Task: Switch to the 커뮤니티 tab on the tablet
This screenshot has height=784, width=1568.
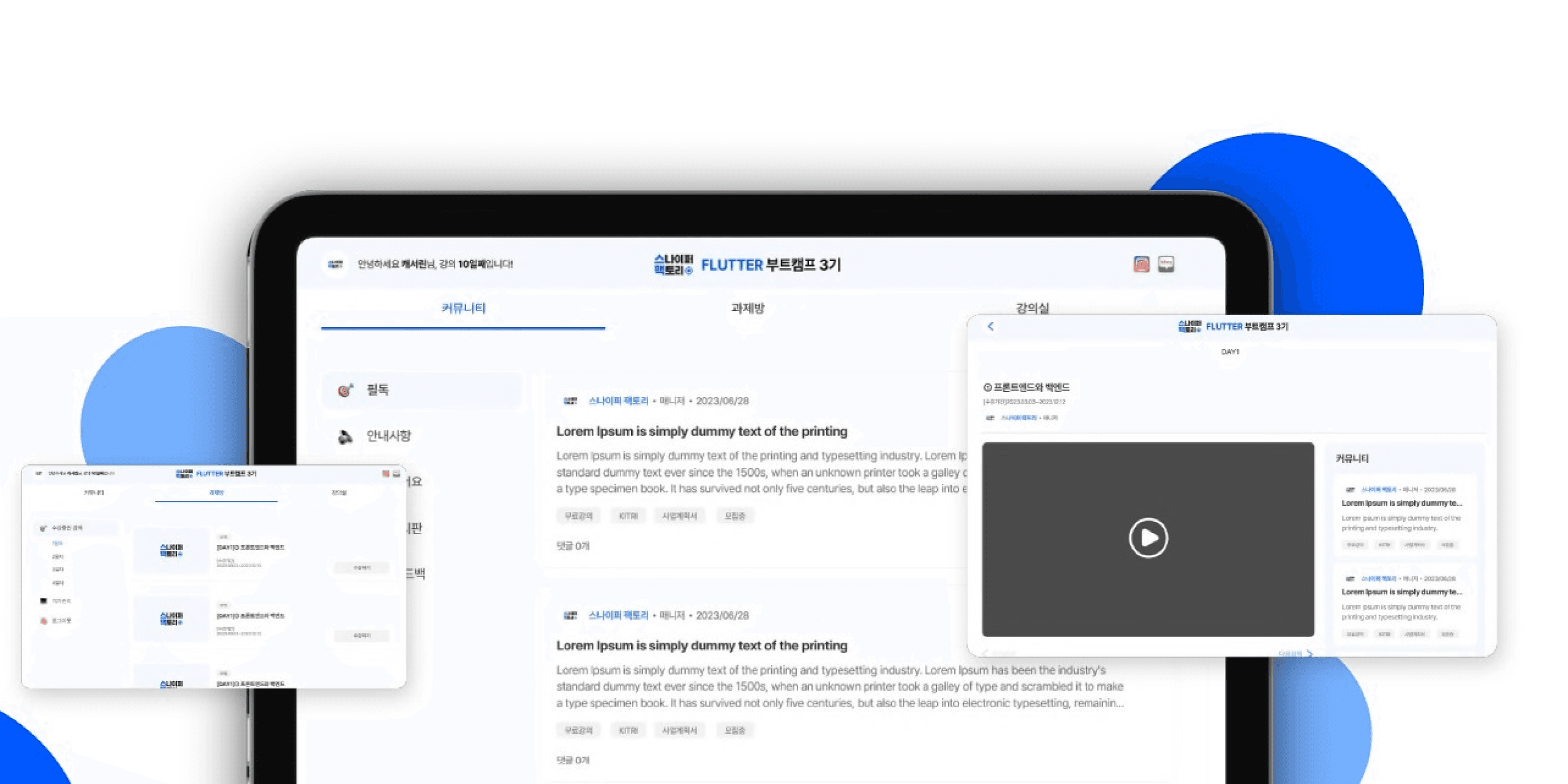Action: coord(463,308)
